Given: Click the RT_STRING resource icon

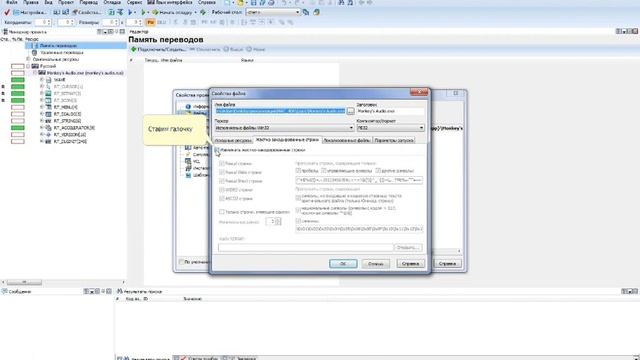Looking at the screenshot, I should coord(49,121).
